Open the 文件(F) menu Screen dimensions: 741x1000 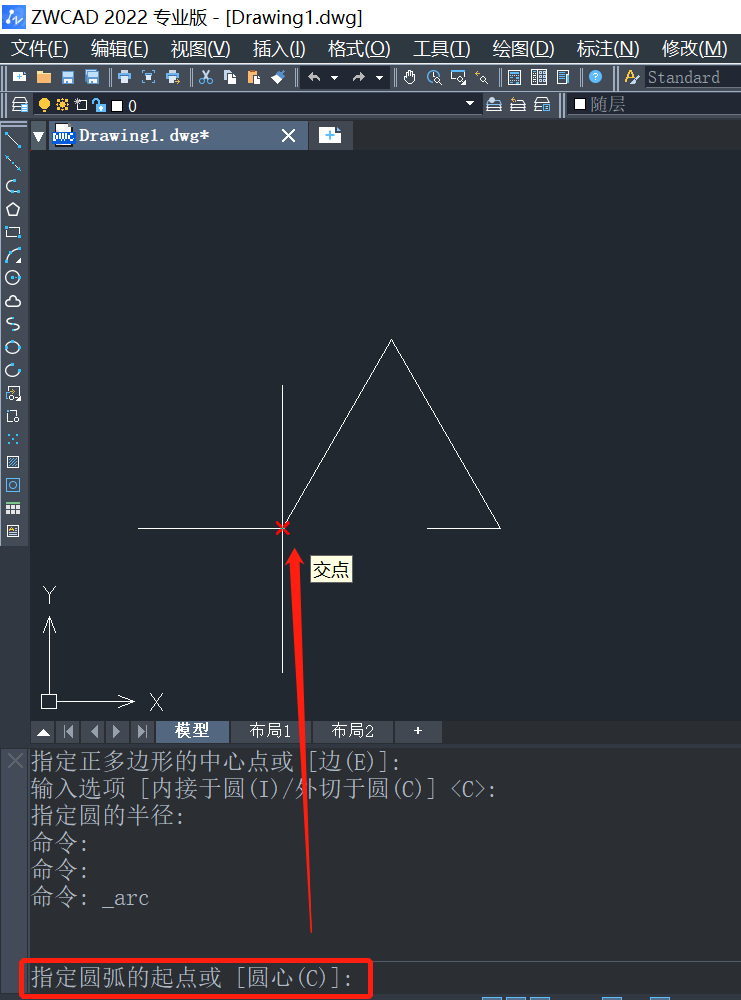pos(40,48)
